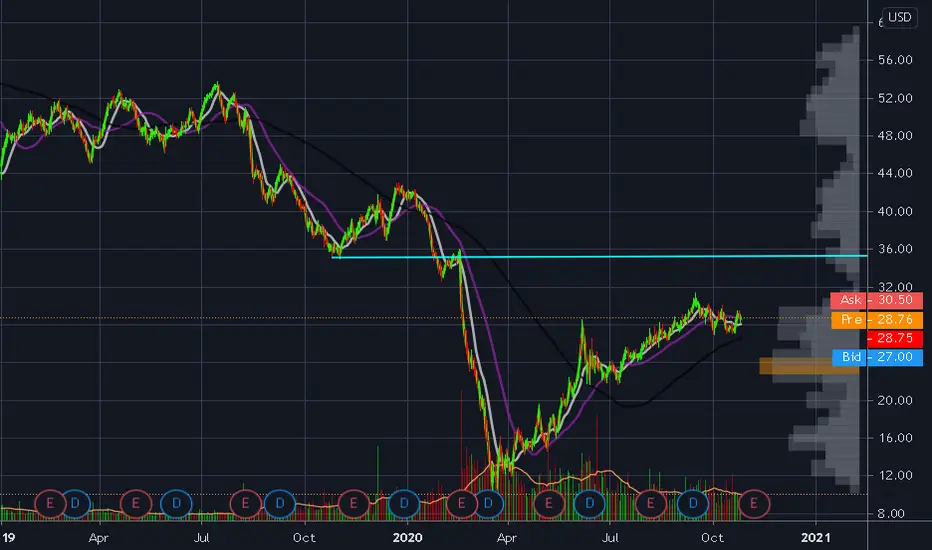The height and width of the screenshot is (550, 932).
Task: Click the 36.00 price axis label
Action: (895, 249)
